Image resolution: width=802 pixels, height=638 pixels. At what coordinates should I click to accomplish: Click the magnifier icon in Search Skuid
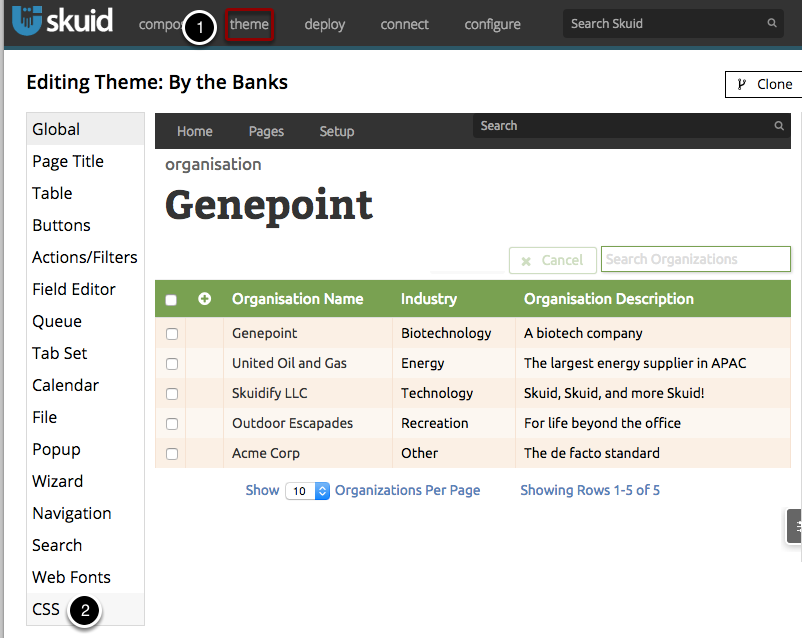(x=772, y=23)
